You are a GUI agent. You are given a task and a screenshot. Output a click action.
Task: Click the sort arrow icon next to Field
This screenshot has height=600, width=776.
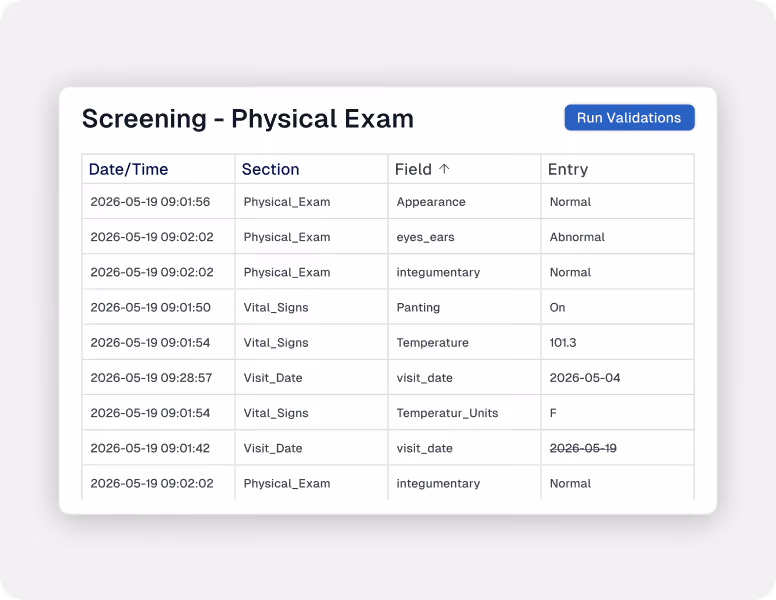[444, 169]
